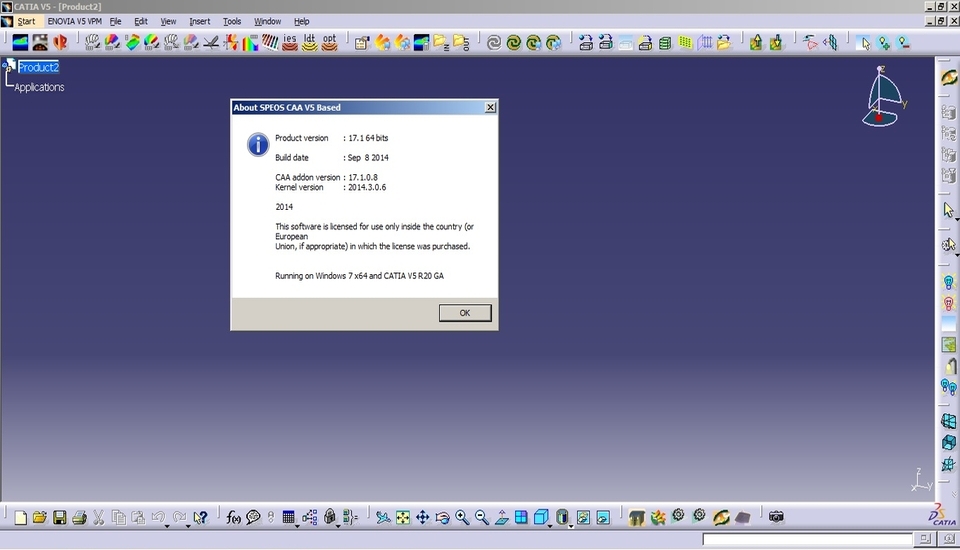Click the selection arrow in right toolbar
This screenshot has width=960, height=550.
click(948, 210)
